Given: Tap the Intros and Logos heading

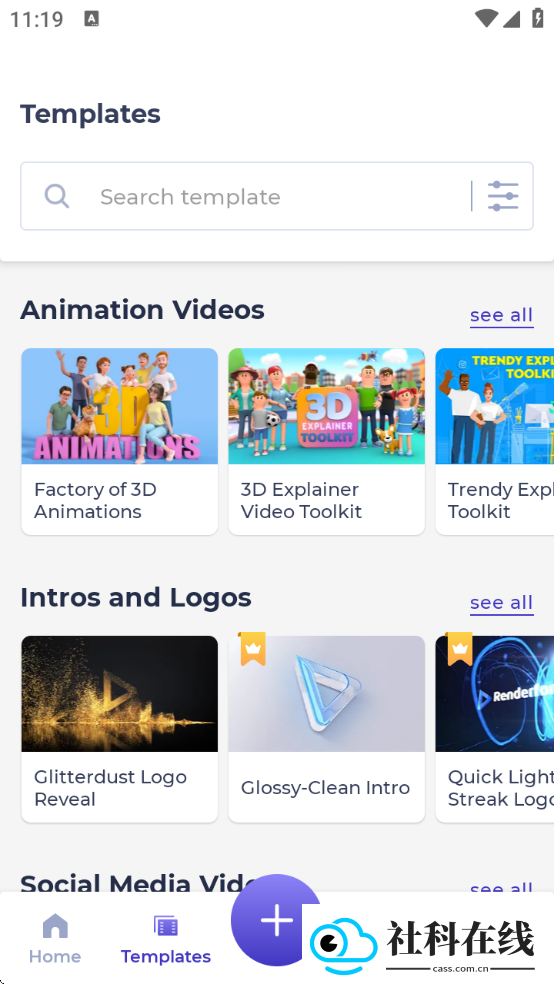Looking at the screenshot, I should [x=136, y=597].
